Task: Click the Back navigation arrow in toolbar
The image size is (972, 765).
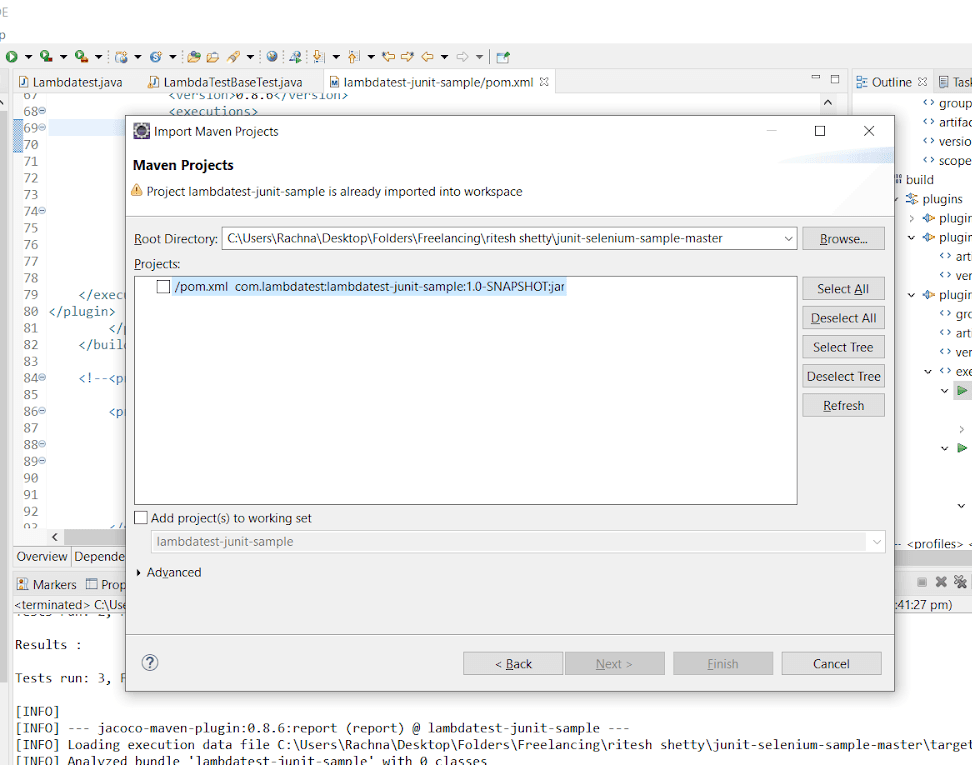Action: click(x=427, y=57)
